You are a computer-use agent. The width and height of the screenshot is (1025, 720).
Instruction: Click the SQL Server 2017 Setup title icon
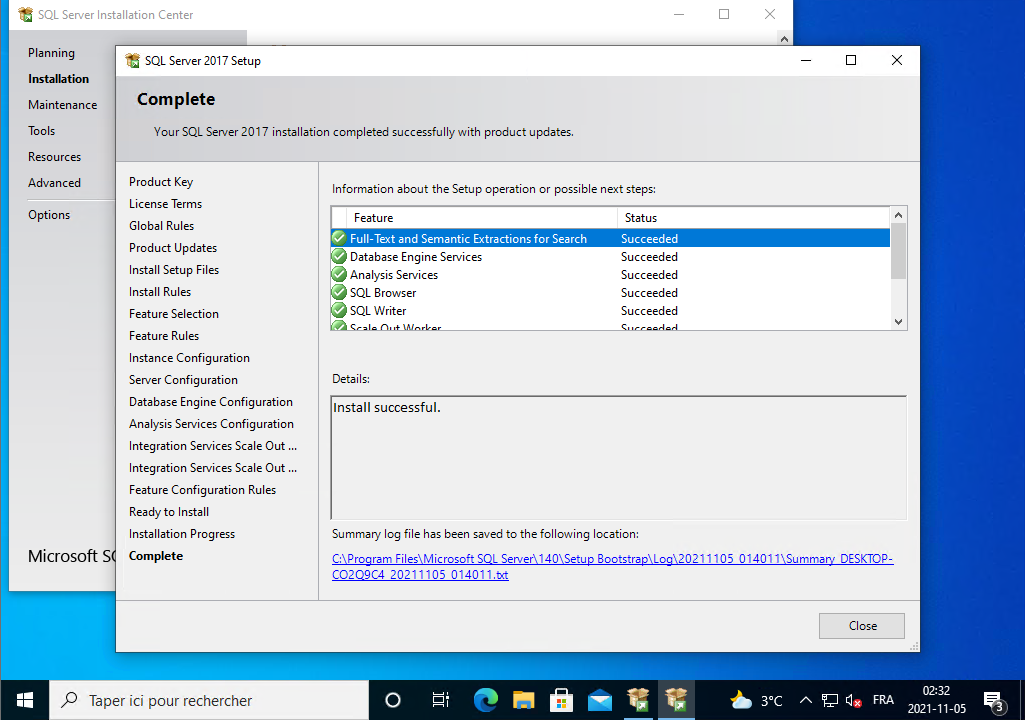132,61
